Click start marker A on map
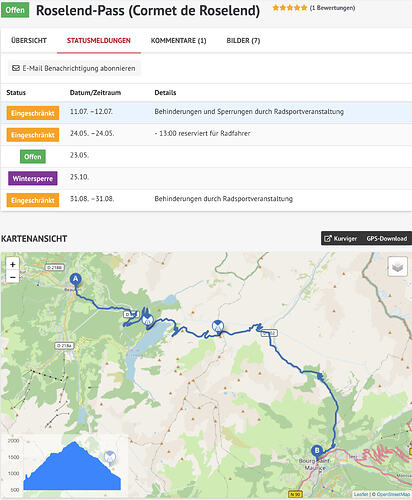This screenshot has width=412, height=500. [76, 280]
